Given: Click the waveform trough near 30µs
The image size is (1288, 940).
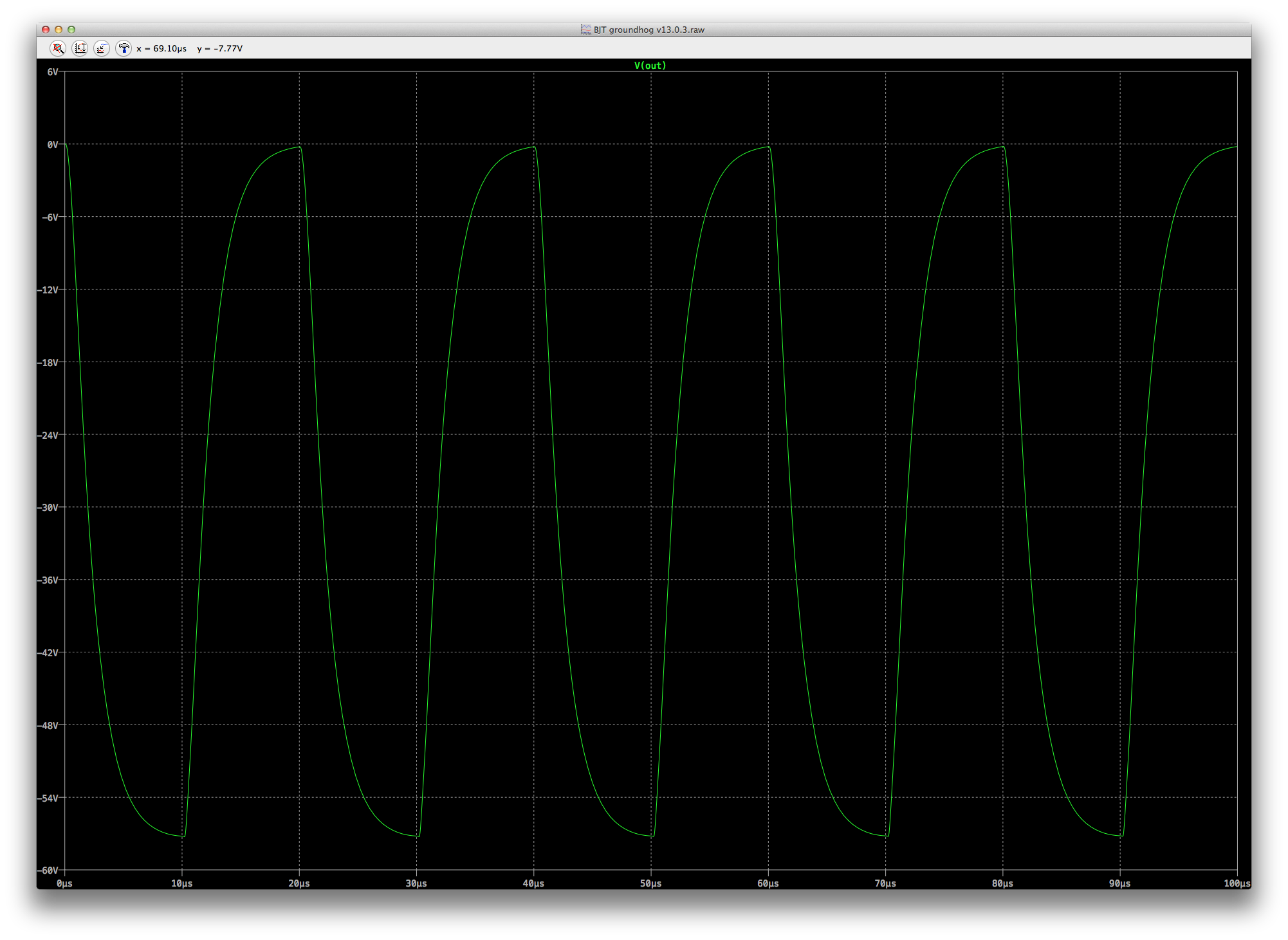Looking at the screenshot, I should point(418,836).
